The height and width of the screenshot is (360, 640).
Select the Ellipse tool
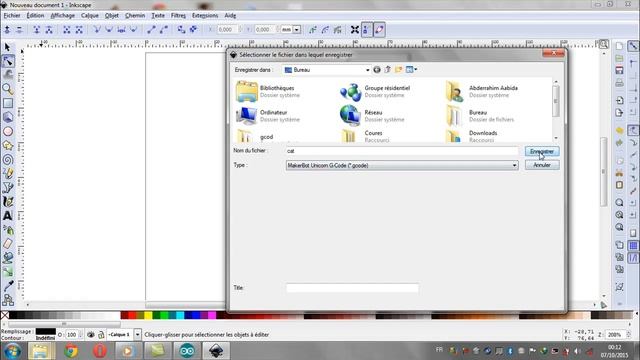[x=8, y=131]
